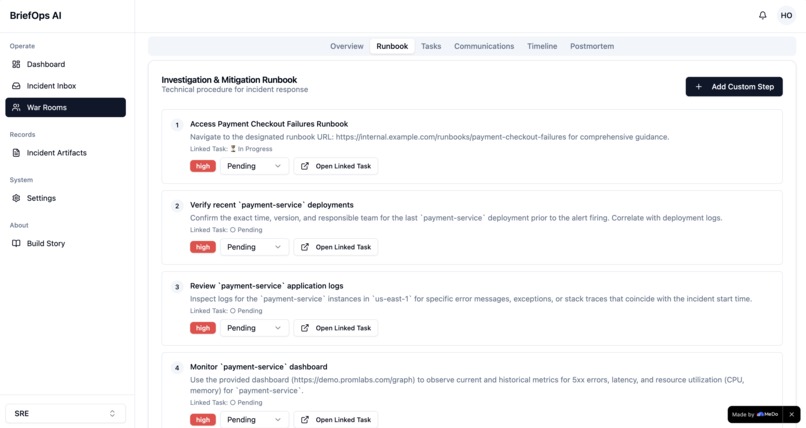Click external-link icon on step 2 Open Linked Task

pos(305,247)
